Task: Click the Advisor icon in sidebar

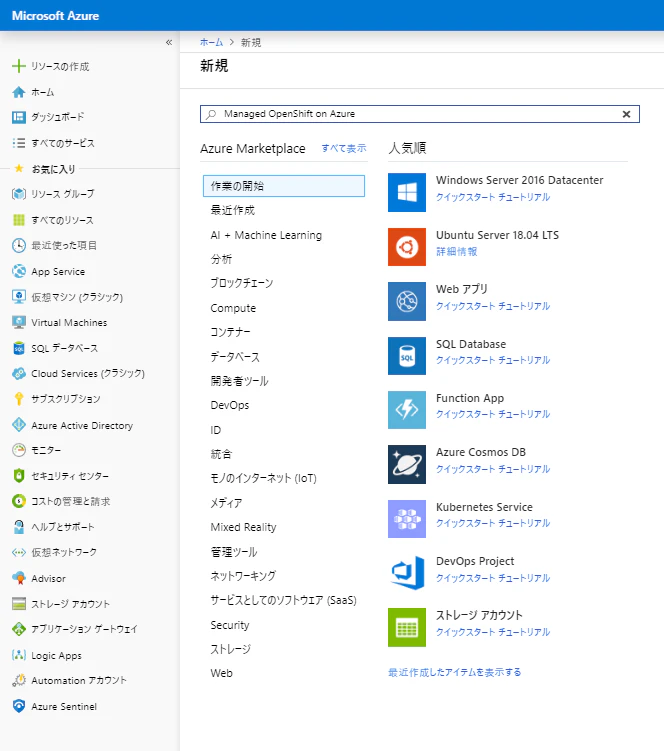Action: (19, 578)
